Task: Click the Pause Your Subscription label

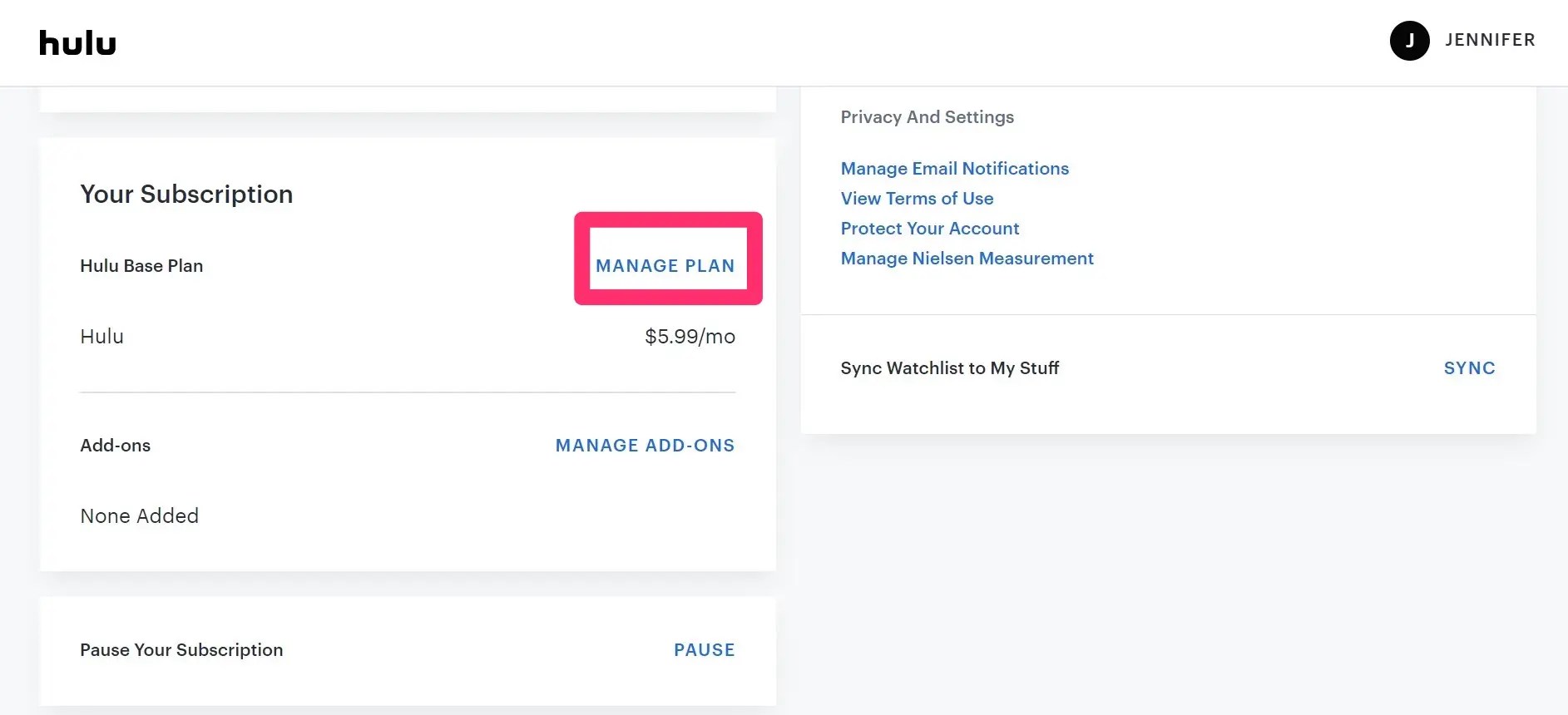Action: (x=181, y=650)
